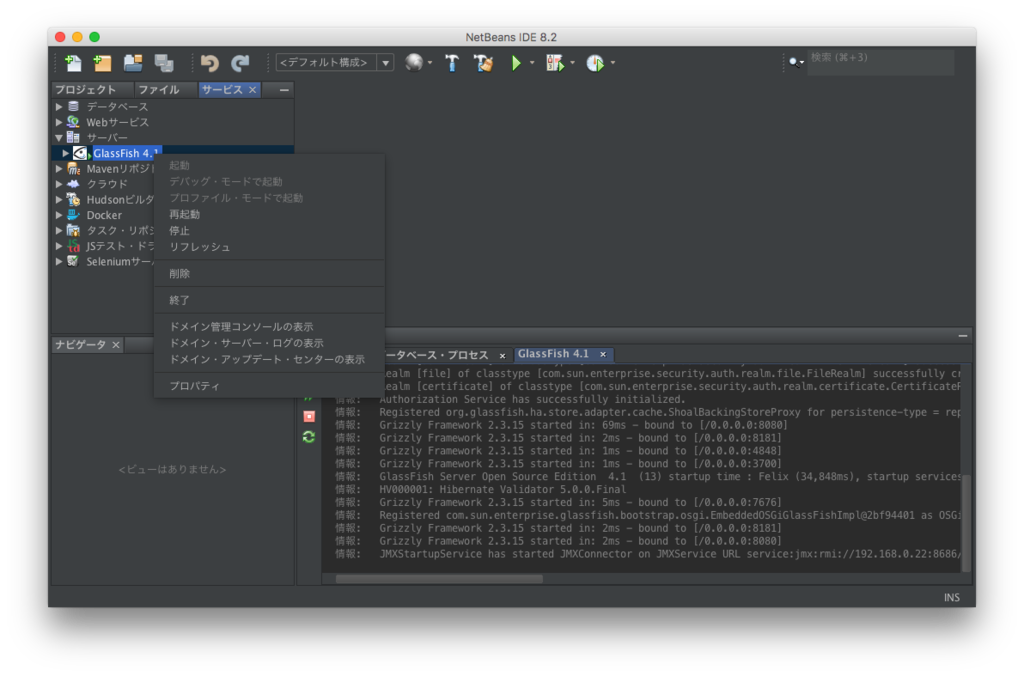
Task: Minimize the output panel group
Action: 963,336
